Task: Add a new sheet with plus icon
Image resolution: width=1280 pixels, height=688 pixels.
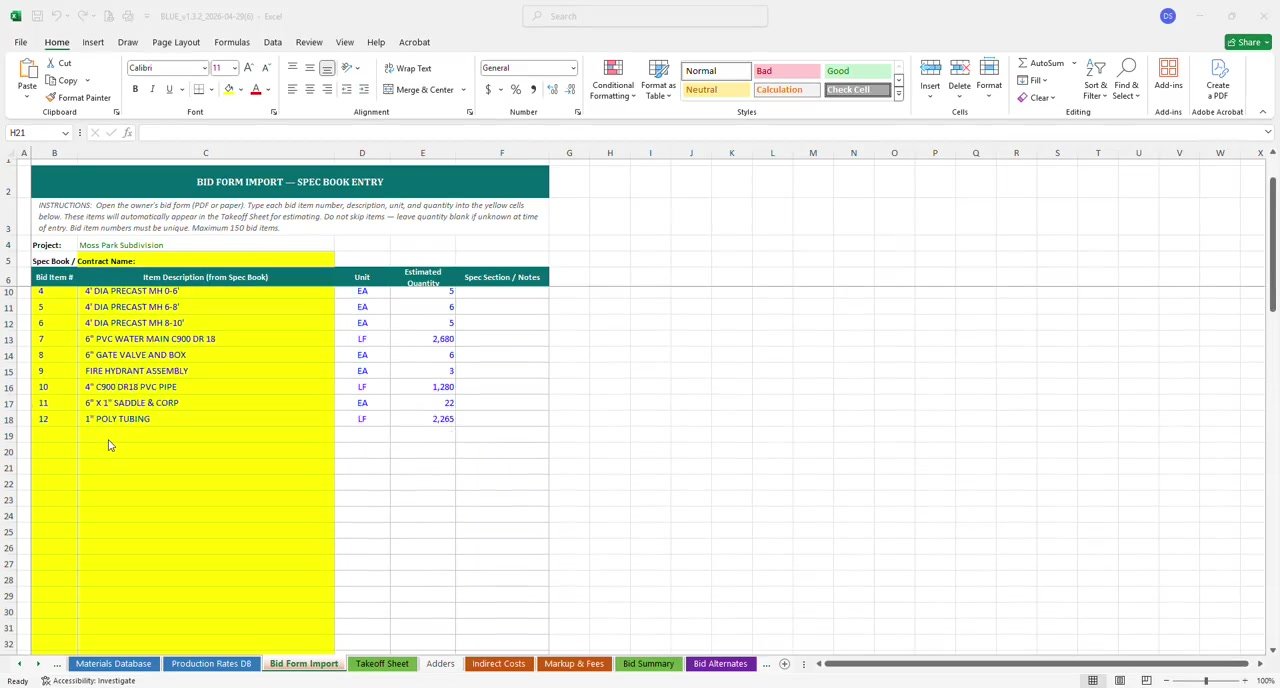Action: pyautogui.click(x=784, y=664)
